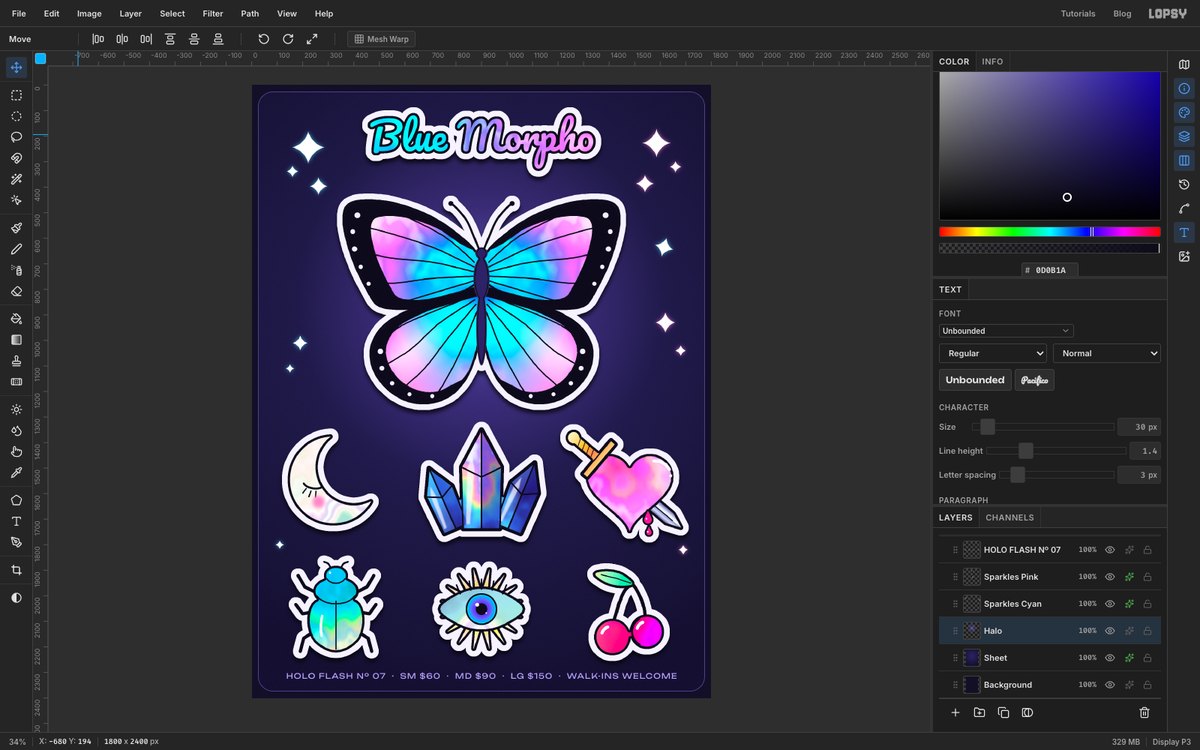Open the Unbounded font family dropdown

coord(1006,331)
